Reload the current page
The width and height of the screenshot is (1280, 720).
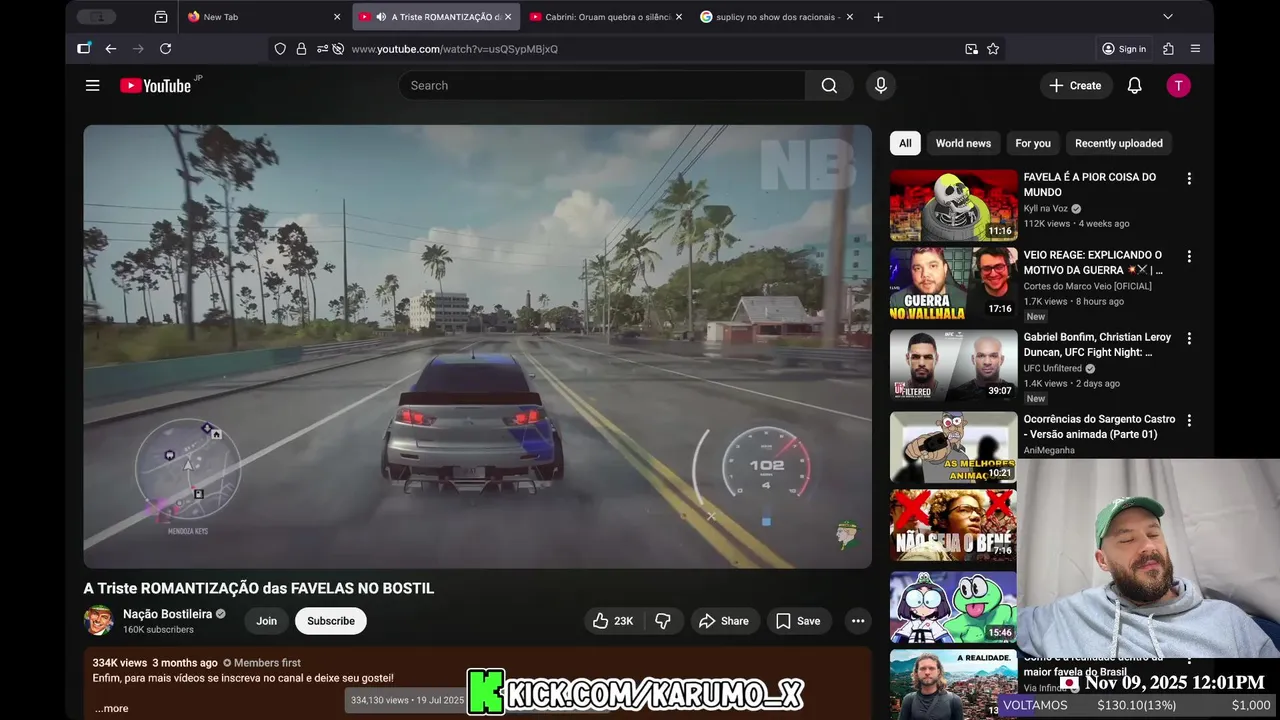point(165,49)
